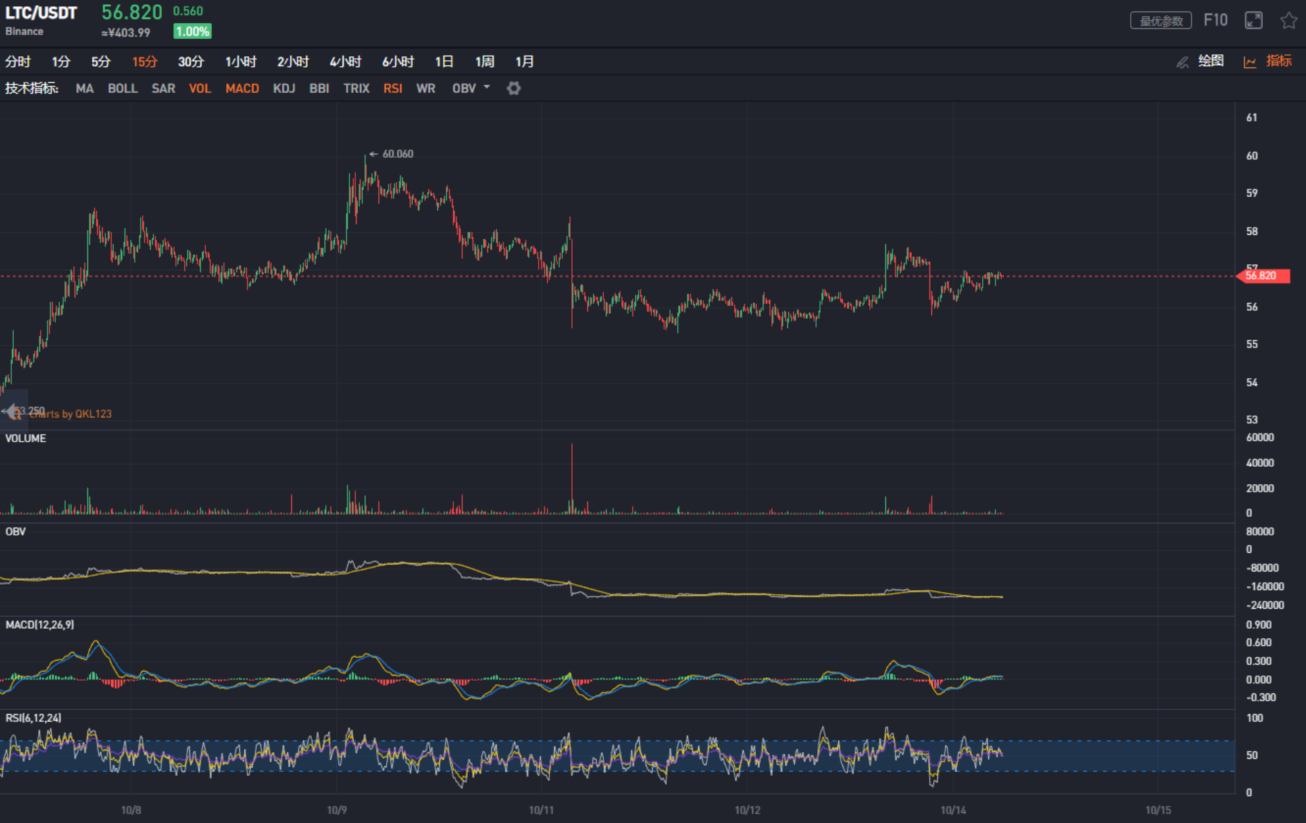Click the line-chart icon beside 指标
1306x823 pixels.
pos(1250,61)
